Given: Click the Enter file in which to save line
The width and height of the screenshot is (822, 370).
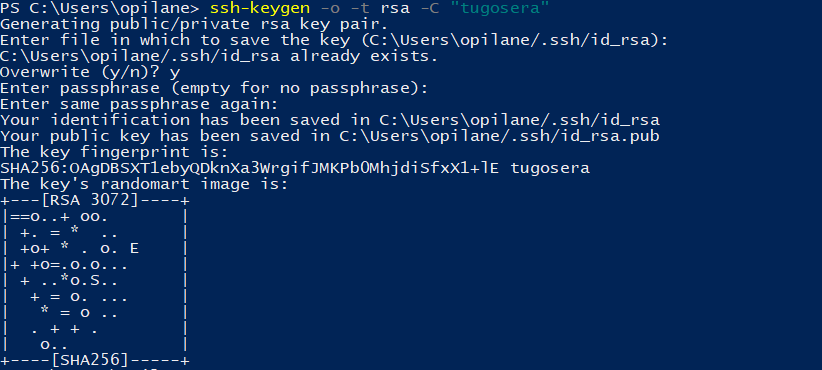Looking at the screenshot, I should pos(334,40).
